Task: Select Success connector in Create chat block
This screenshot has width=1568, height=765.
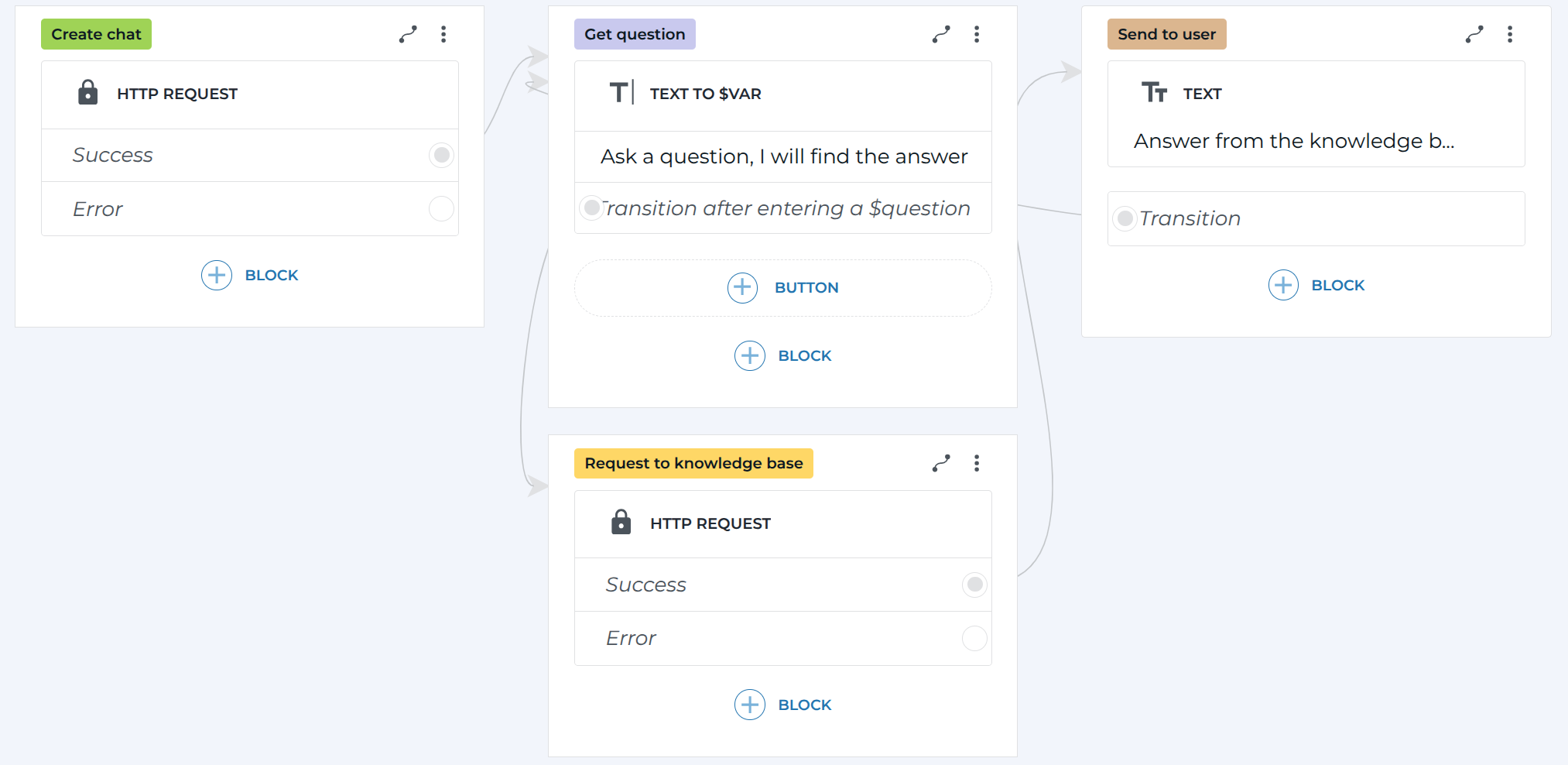Action: (x=441, y=155)
